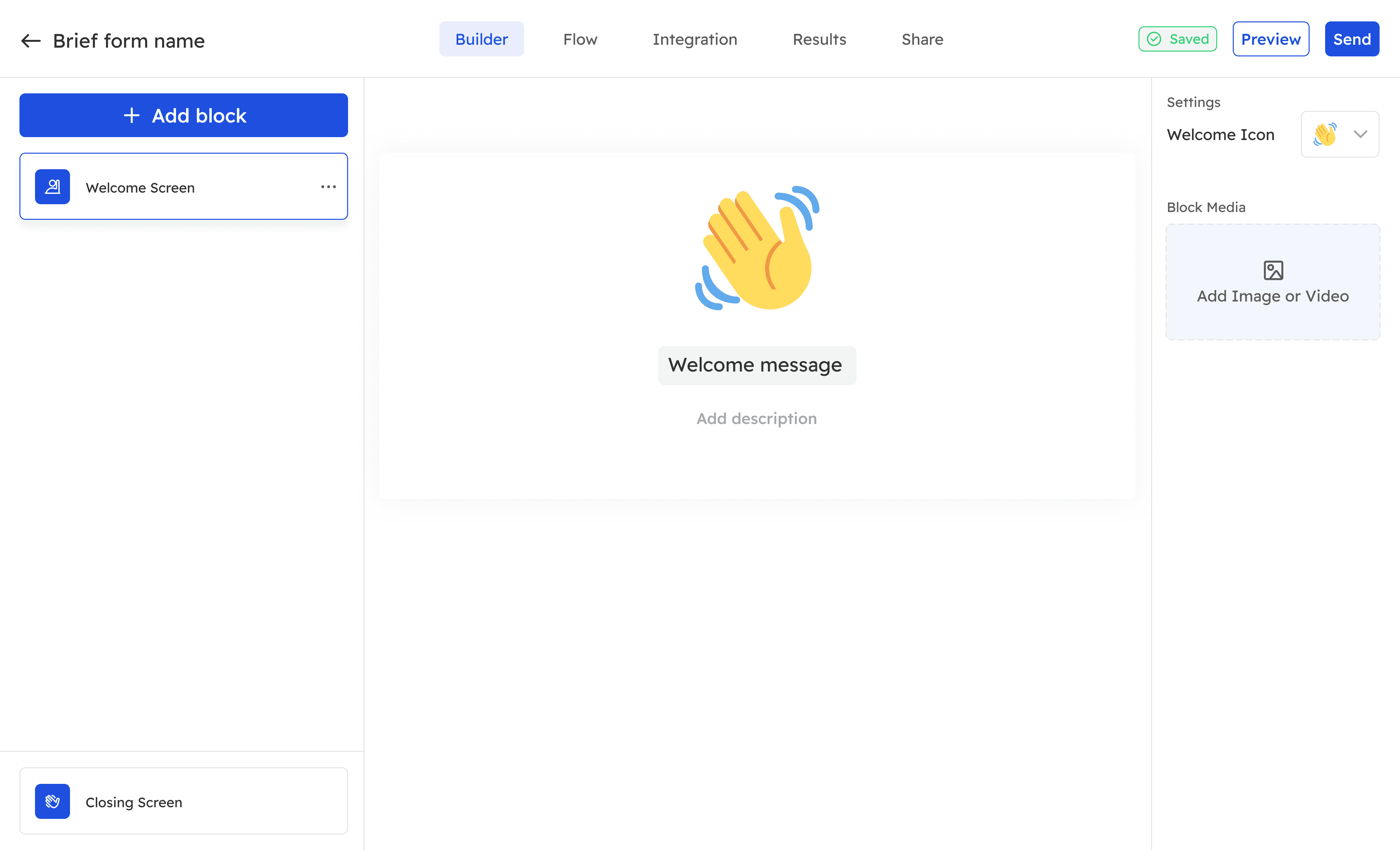Click the Add block plus icon
Screen dimensions: 1400x850
(131, 114)
